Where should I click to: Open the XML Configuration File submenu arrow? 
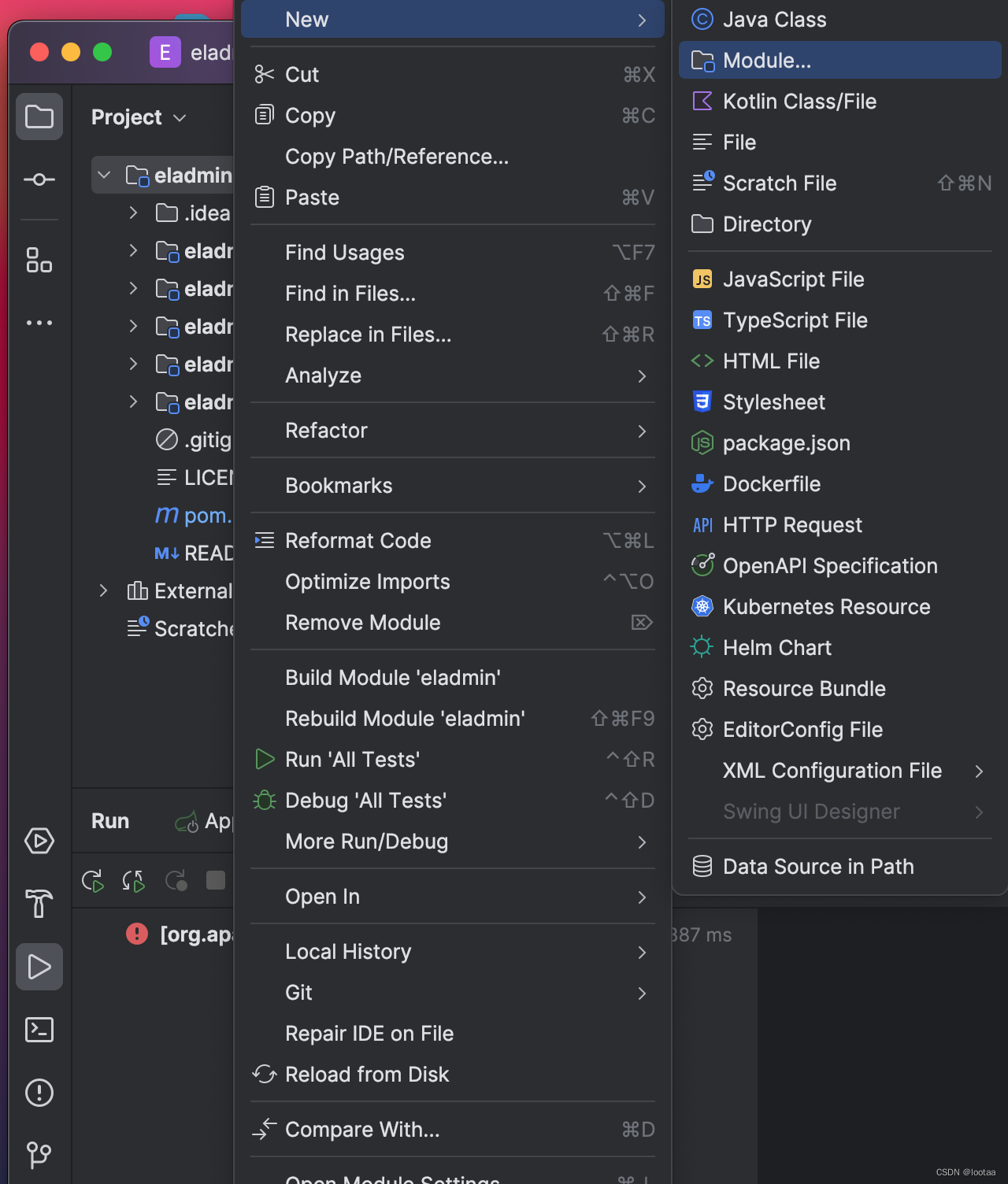[x=980, y=771]
